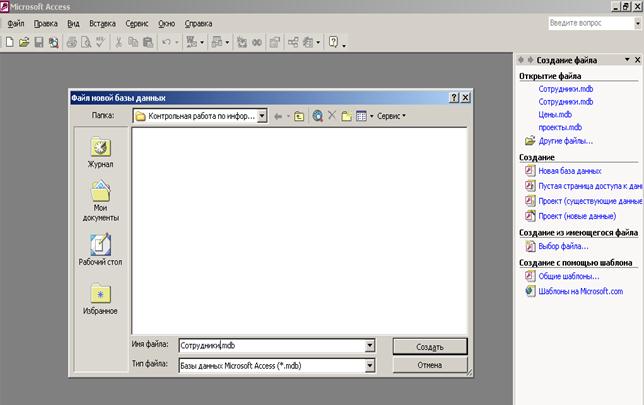Click the Microsoft Script Editor toolbar icon
This screenshot has width=644, height=405.
[x=257, y=42]
